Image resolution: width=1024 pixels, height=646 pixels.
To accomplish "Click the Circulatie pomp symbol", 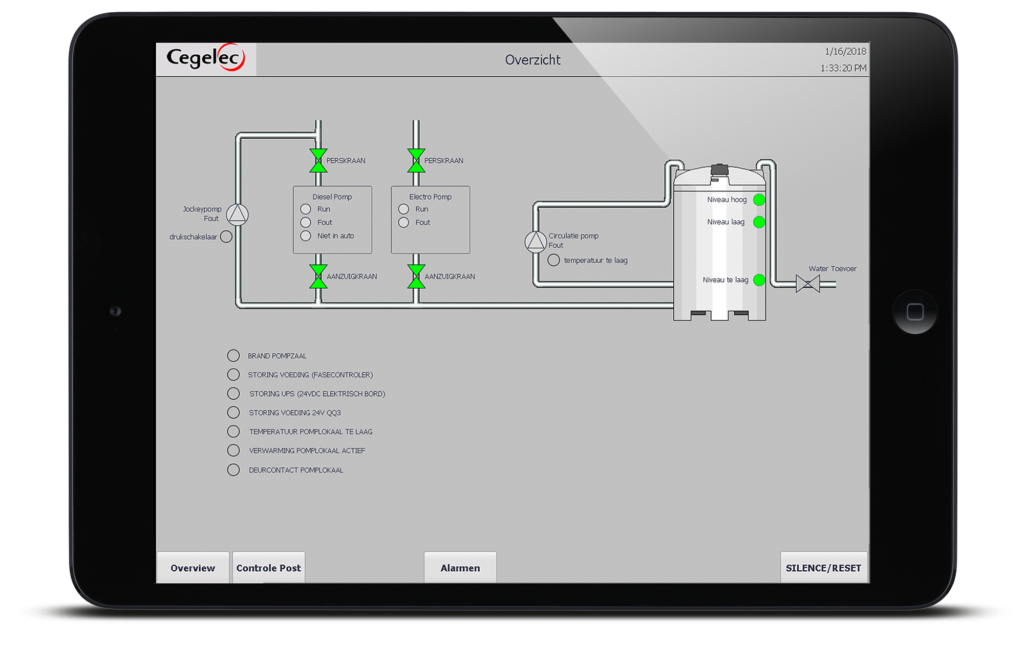I will 536,242.
